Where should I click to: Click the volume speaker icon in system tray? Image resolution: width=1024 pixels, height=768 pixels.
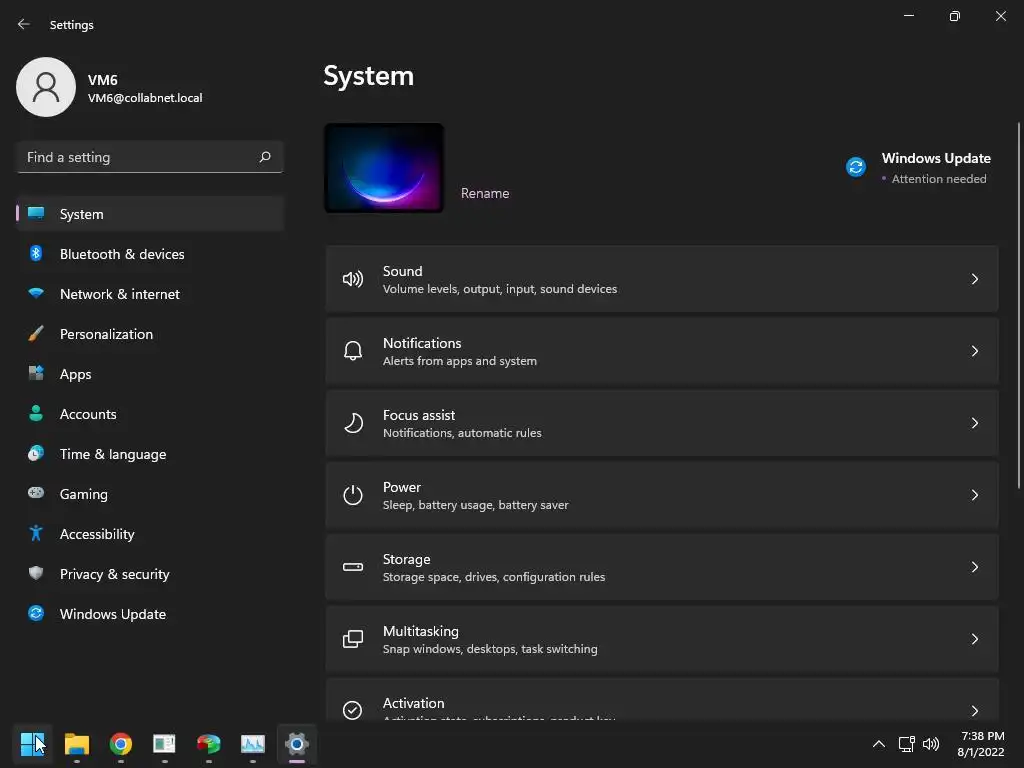[931, 744]
